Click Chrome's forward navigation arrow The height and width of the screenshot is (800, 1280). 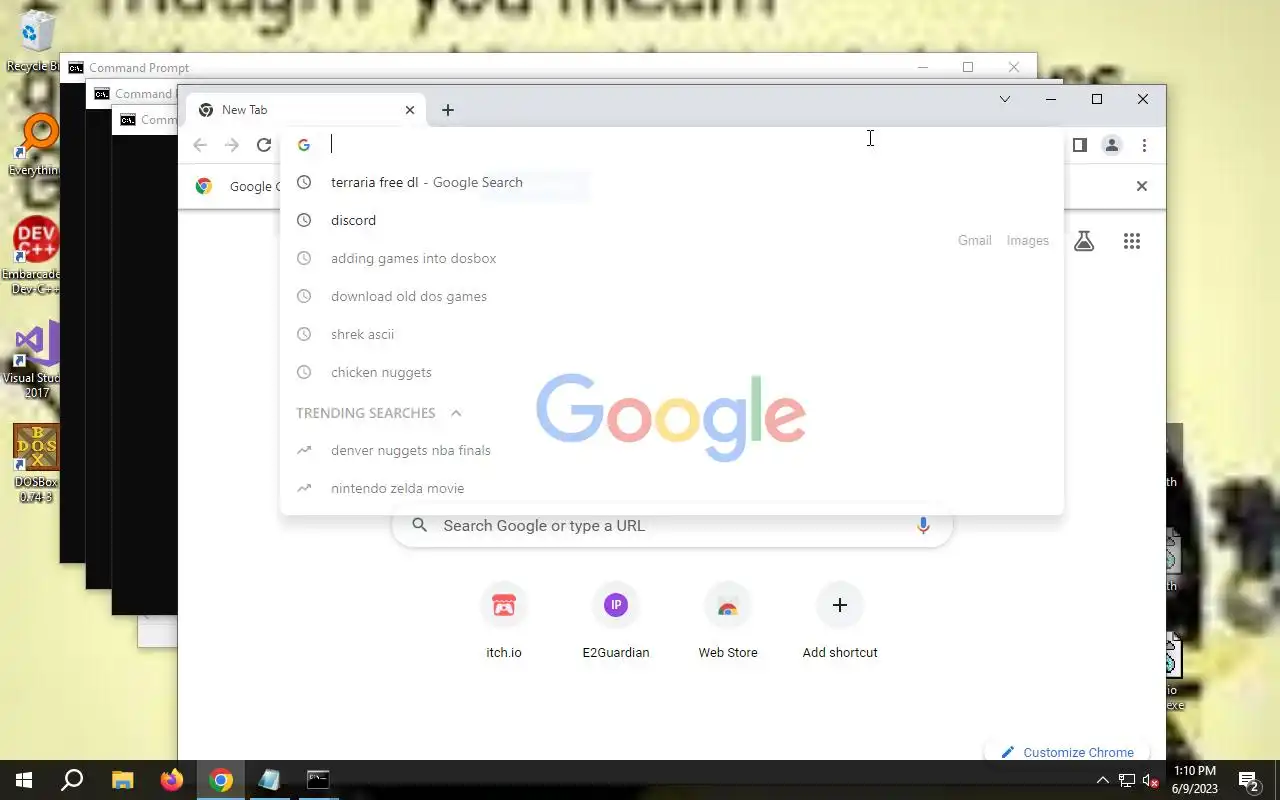[x=232, y=145]
